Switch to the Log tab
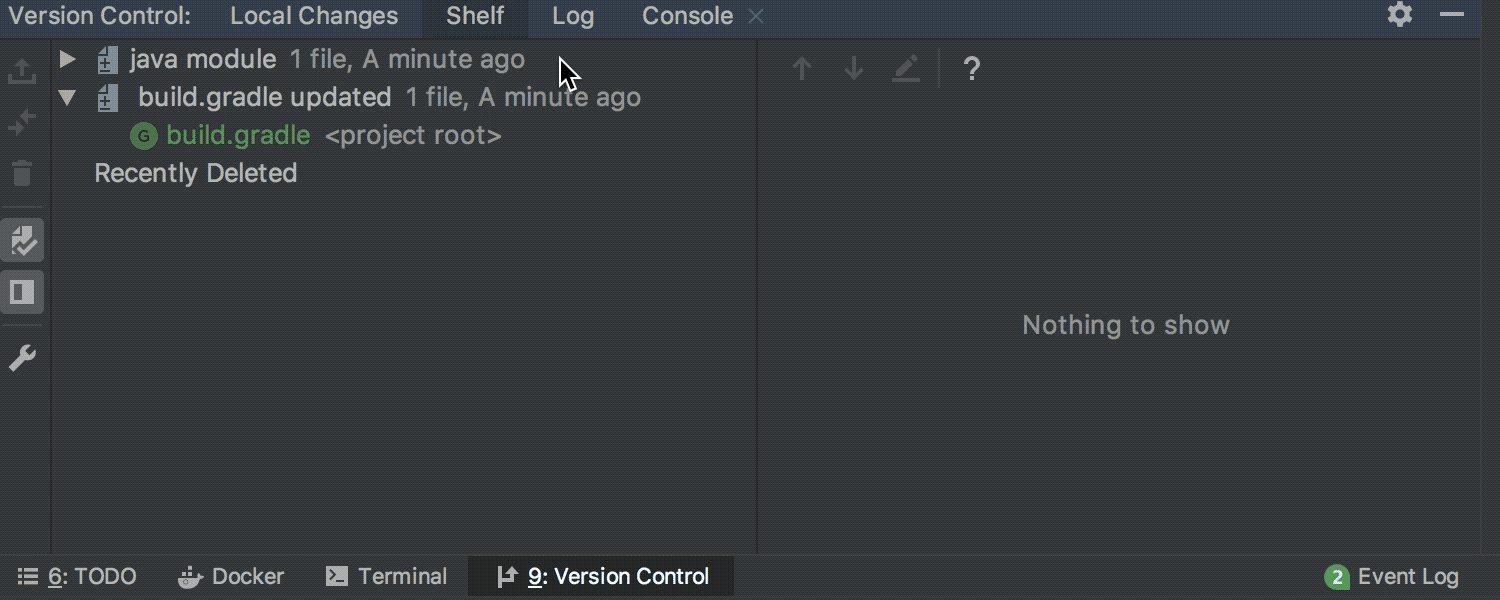 573,16
